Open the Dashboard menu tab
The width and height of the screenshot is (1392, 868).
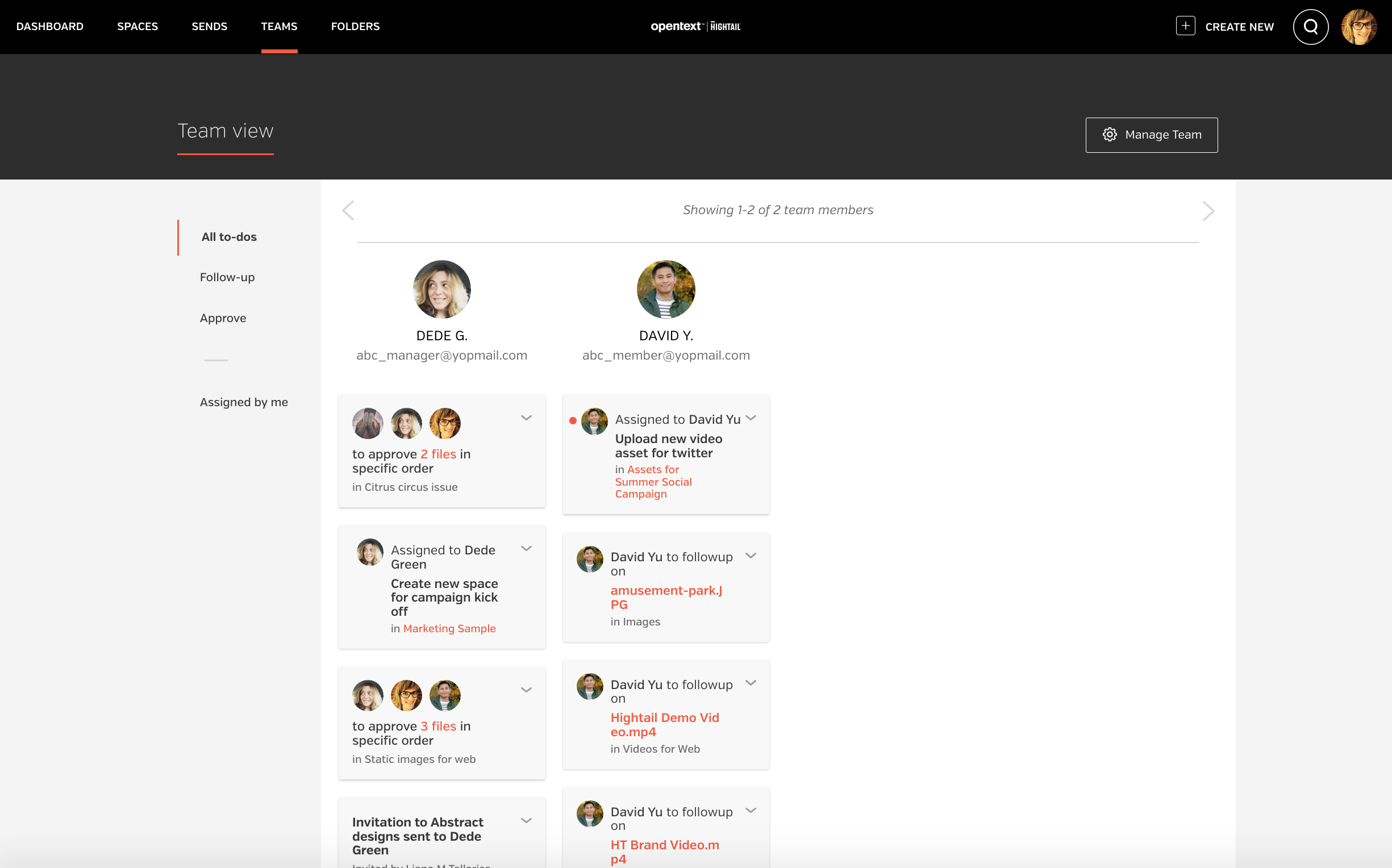pyautogui.click(x=50, y=27)
